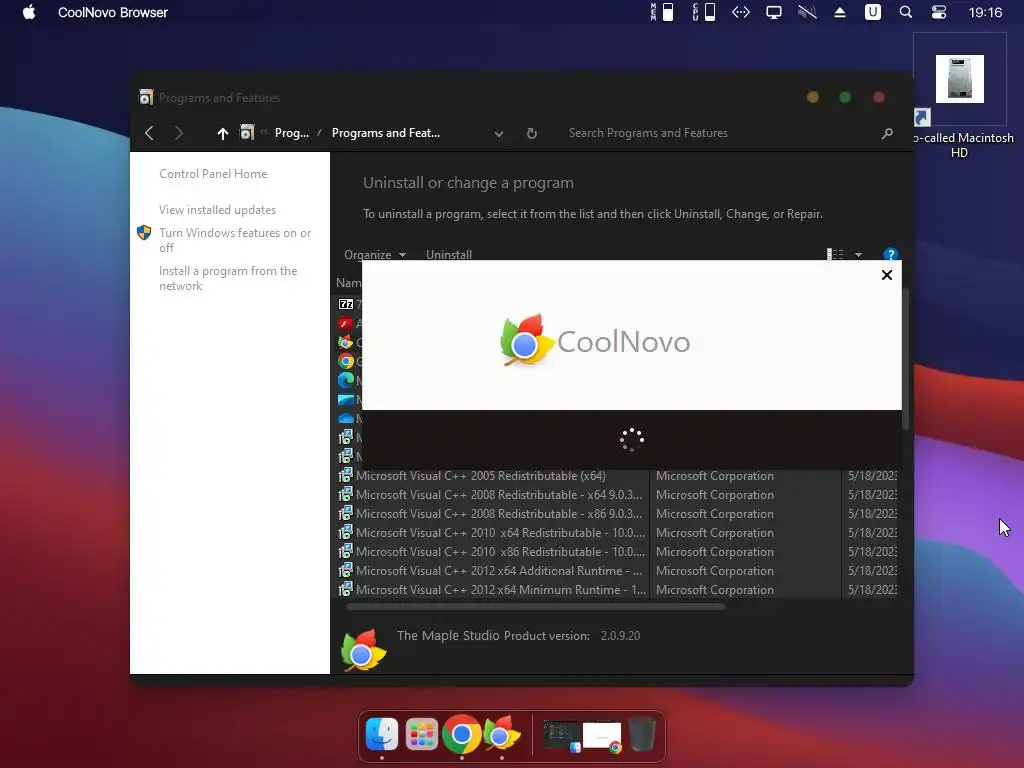Select Visual C++ 2012 x64 Additional Runtime
The image size is (1024, 768).
coord(490,571)
